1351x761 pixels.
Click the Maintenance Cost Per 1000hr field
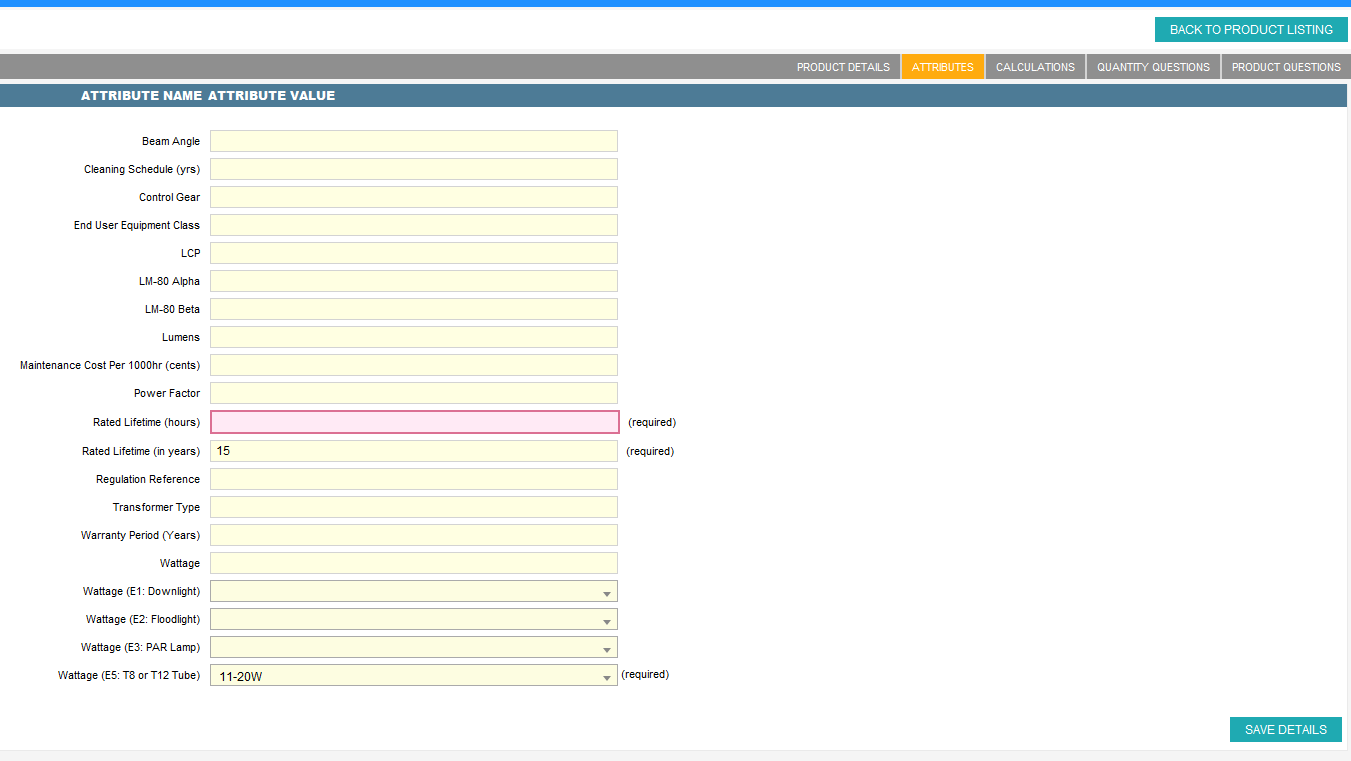tap(413, 365)
